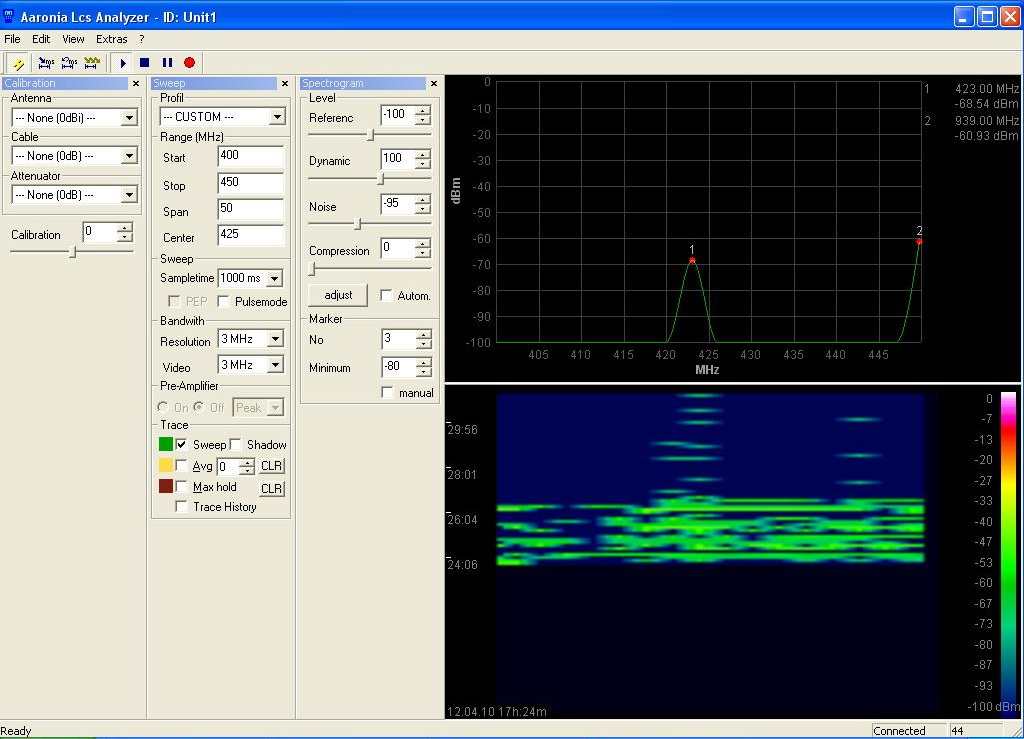The height and width of the screenshot is (739, 1024).
Task: Close the Spectrogram panel
Action: tap(434, 84)
